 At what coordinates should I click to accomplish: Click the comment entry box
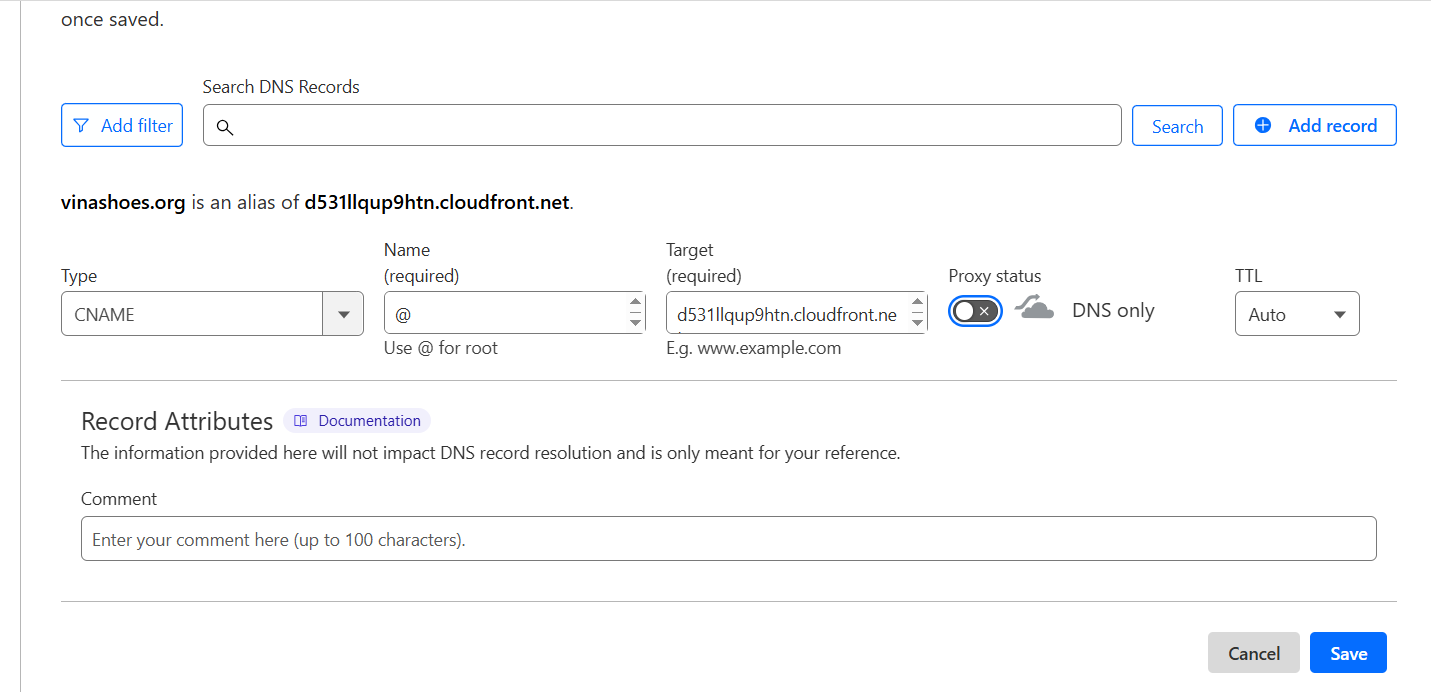pos(728,538)
